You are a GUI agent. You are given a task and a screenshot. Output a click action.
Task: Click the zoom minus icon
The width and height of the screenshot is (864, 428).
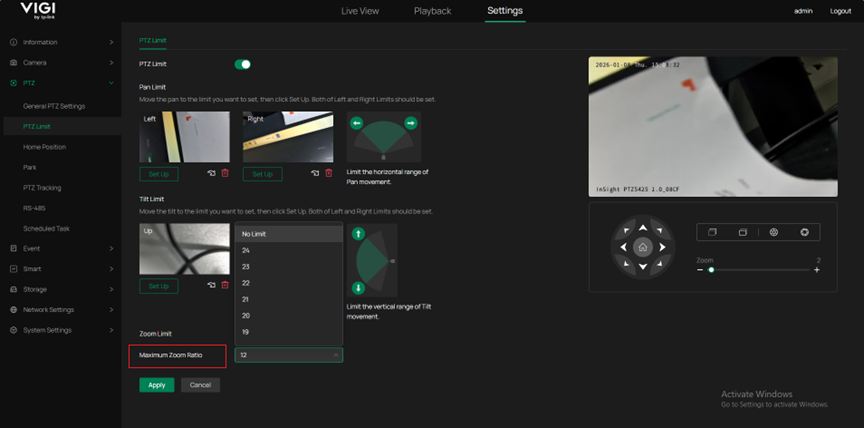[x=700, y=270]
